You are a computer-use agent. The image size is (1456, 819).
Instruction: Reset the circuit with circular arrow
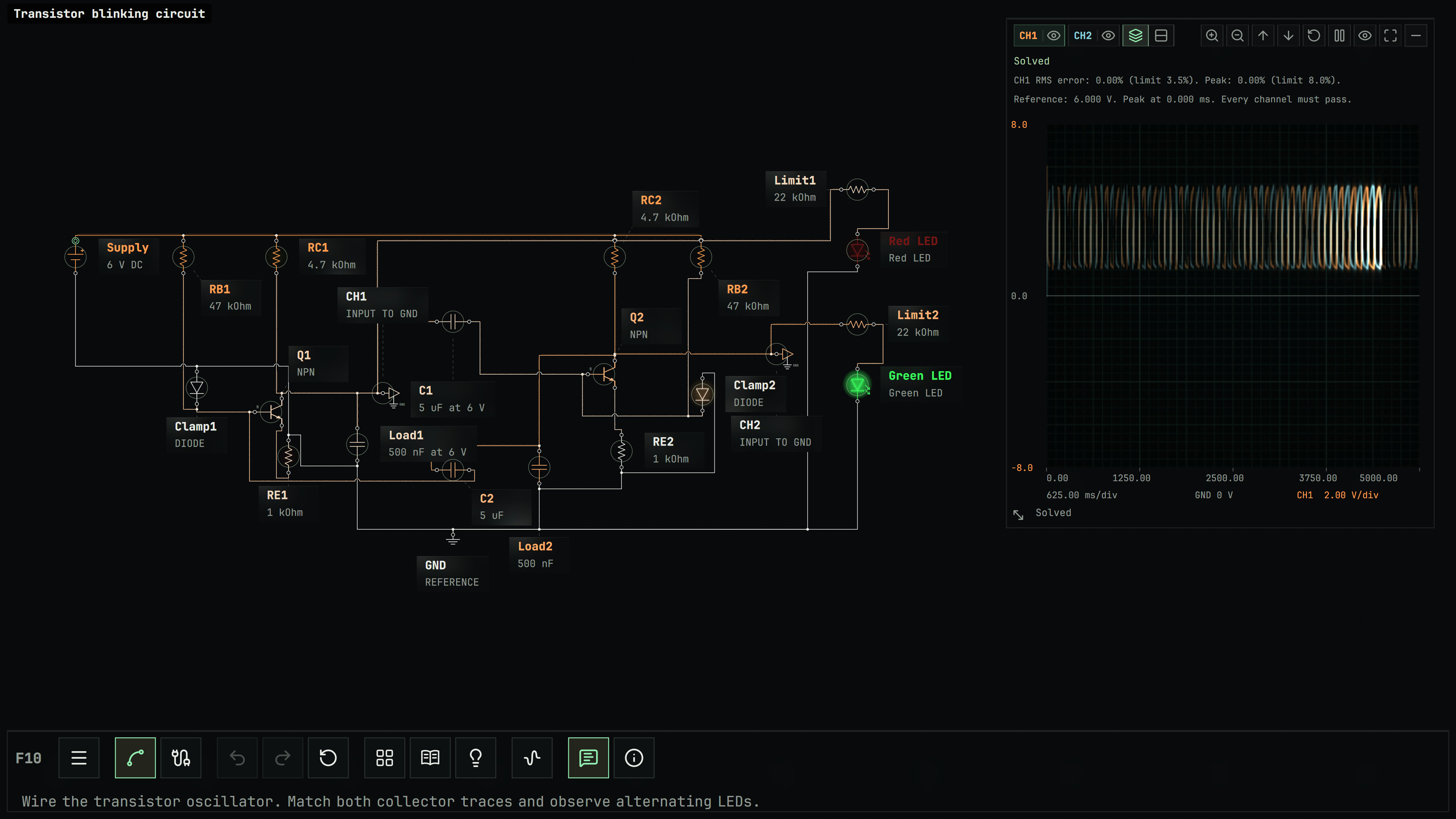[328, 758]
